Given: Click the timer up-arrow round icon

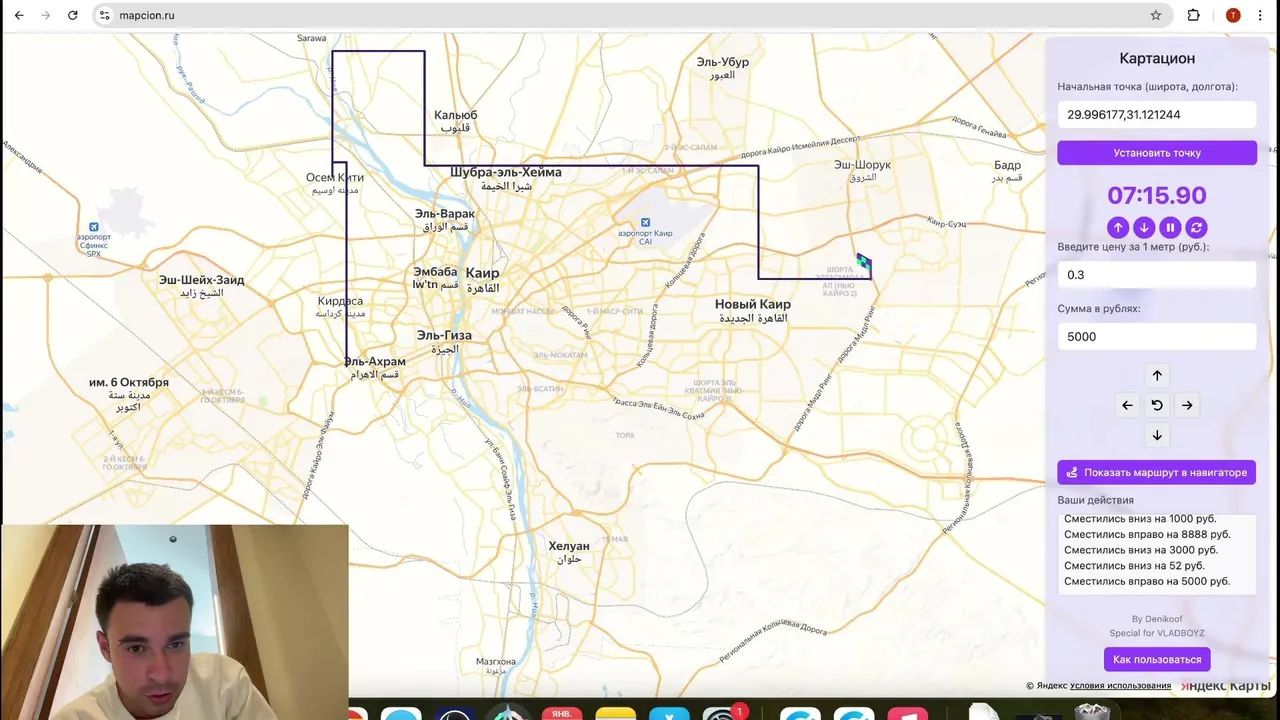Looking at the screenshot, I should point(1119,227).
